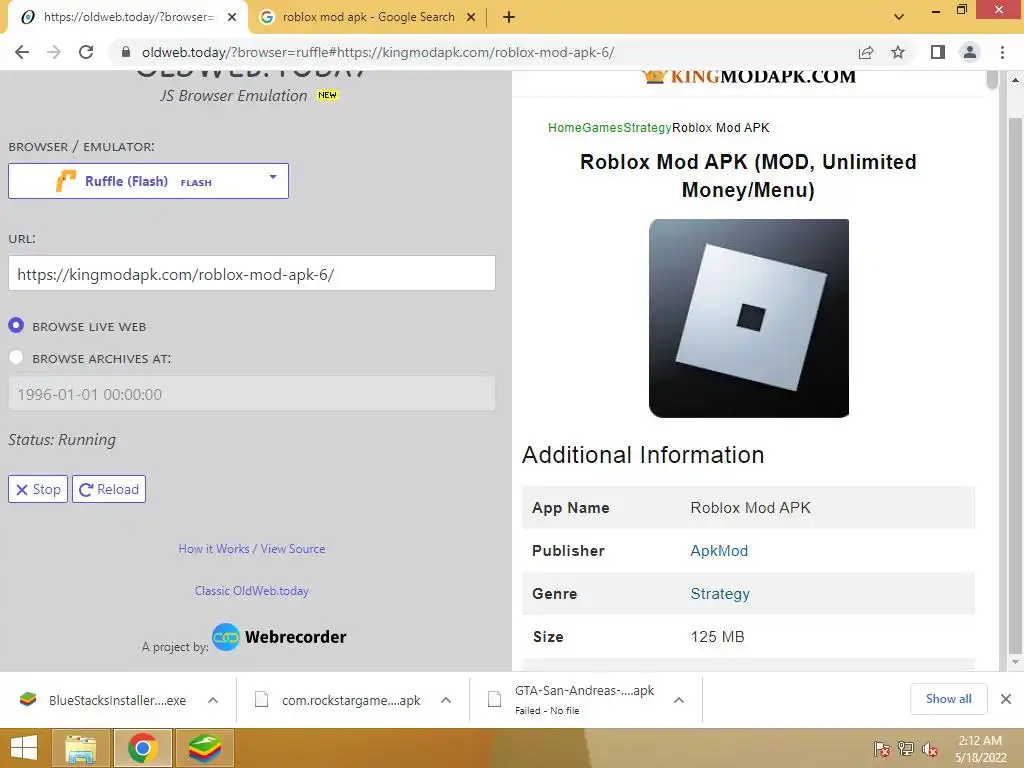Click the muted volume tray icon
This screenshot has width=1024, height=768.
click(930, 749)
